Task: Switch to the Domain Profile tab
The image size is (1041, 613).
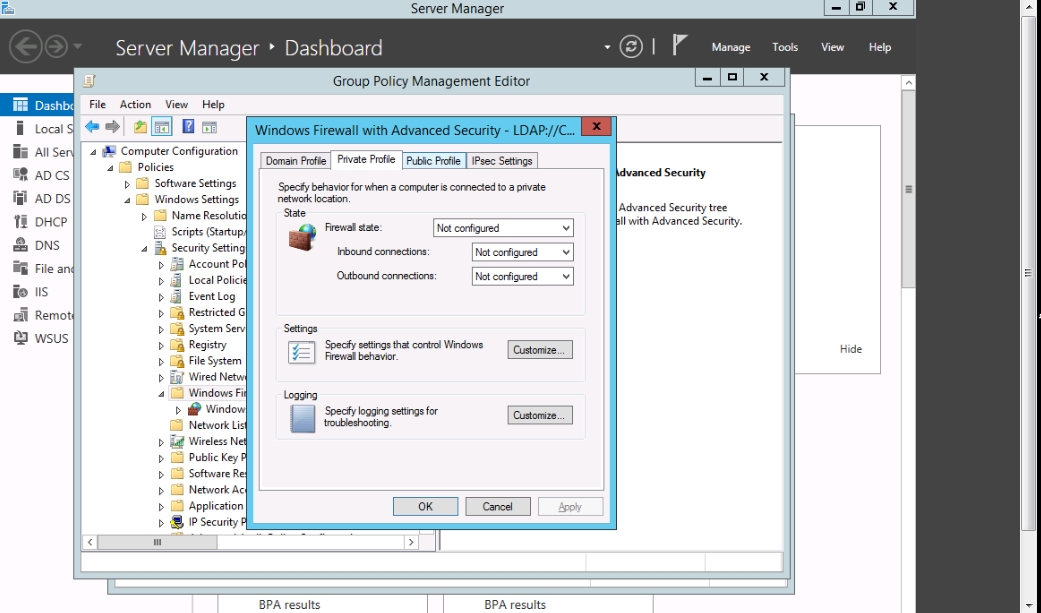Action: (295, 161)
